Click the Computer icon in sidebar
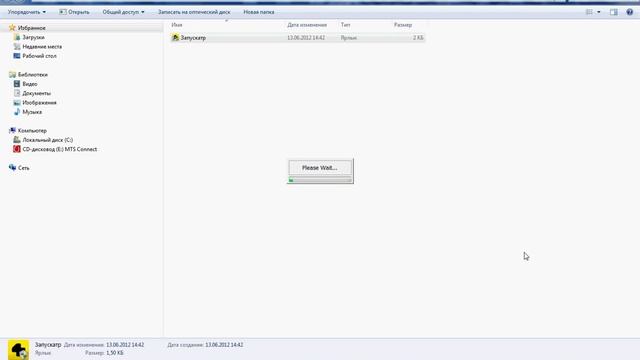 (12, 131)
